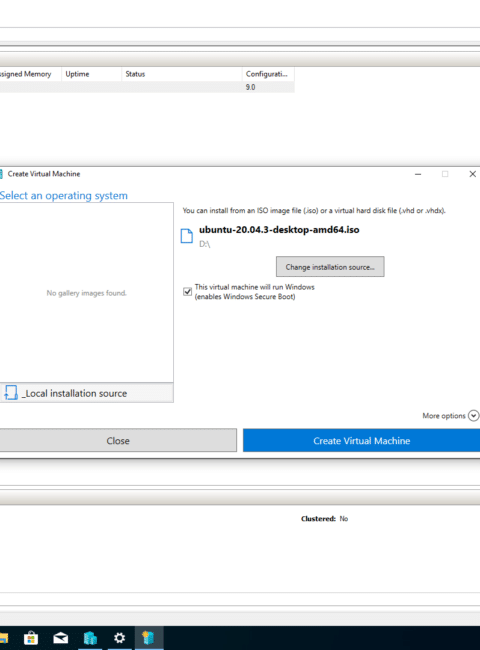Viewport: 480px width, 650px height.
Task: Click the ubuntu-20.04.3-desktop-amd64.iso filename
Action: tap(279, 230)
